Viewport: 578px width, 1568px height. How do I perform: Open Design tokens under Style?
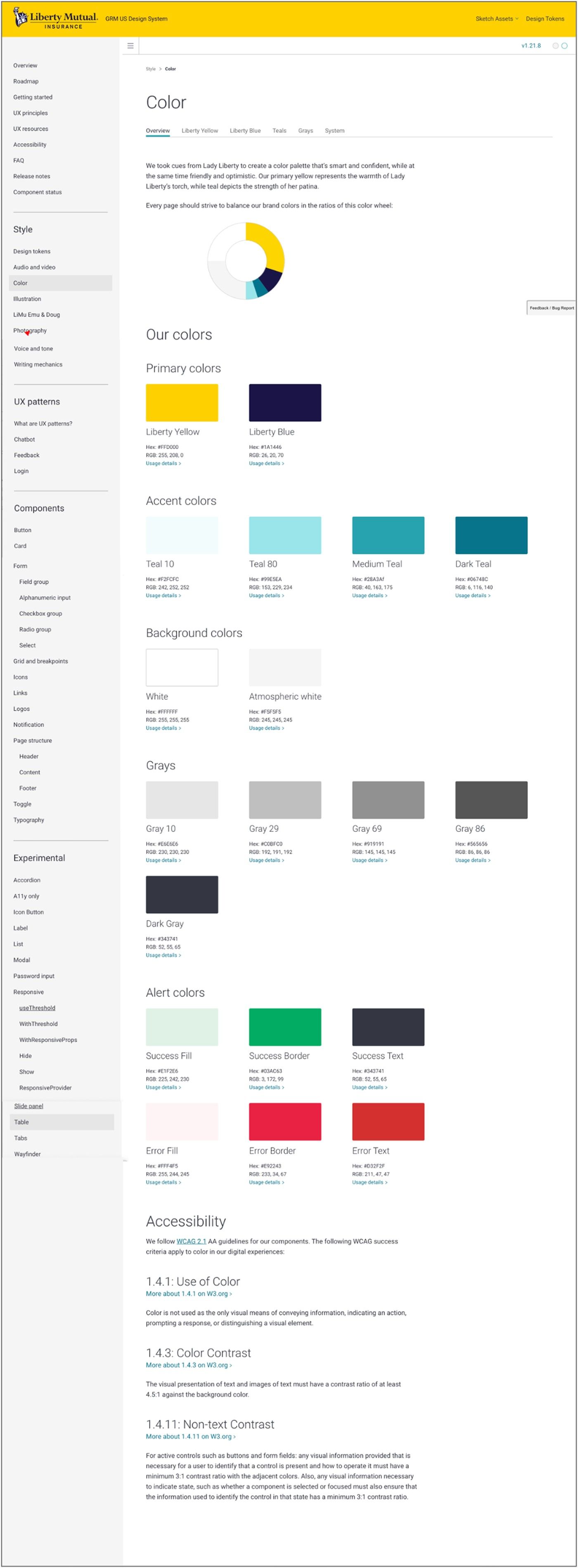[32, 251]
